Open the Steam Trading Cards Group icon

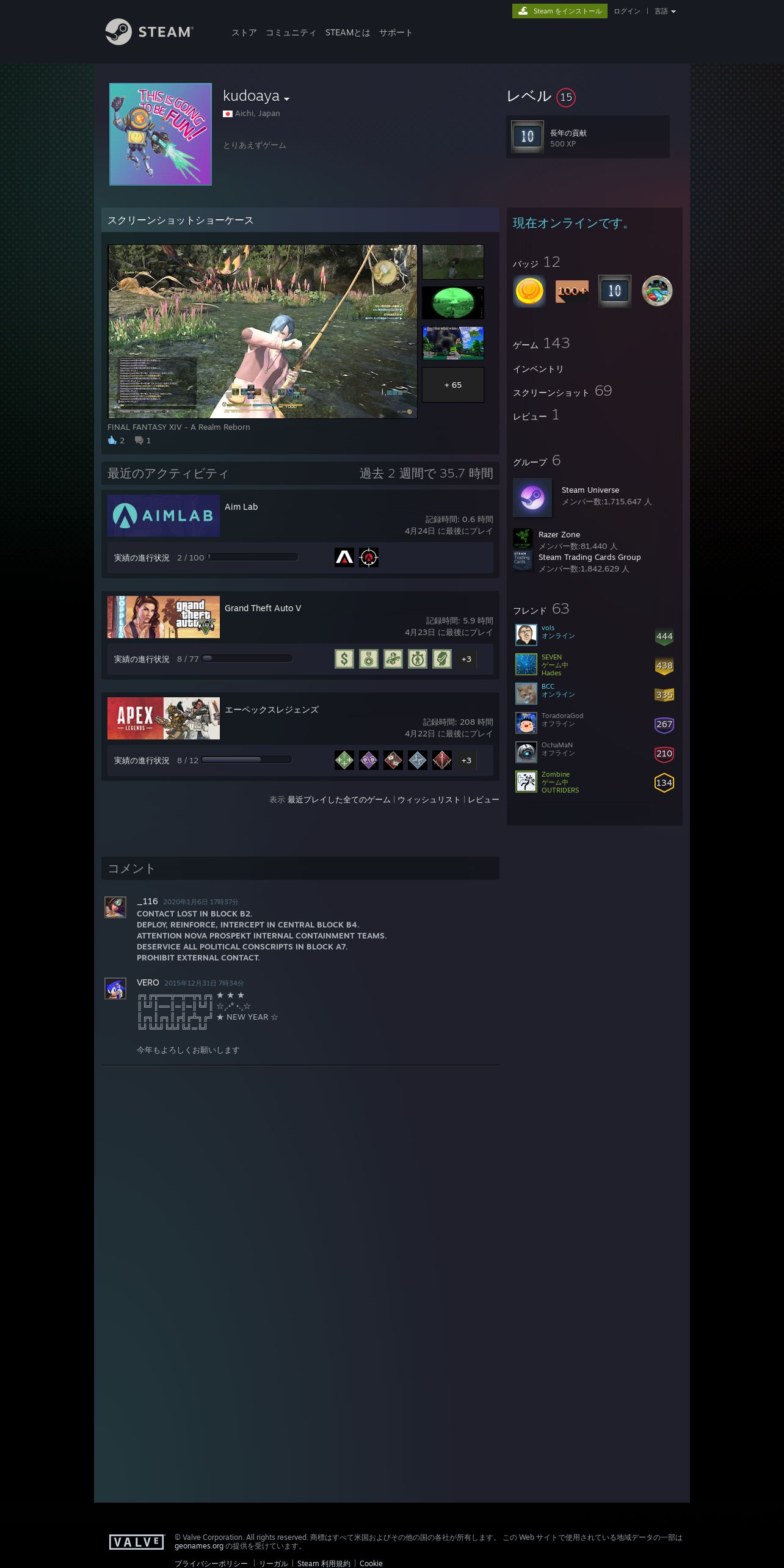[x=523, y=561]
